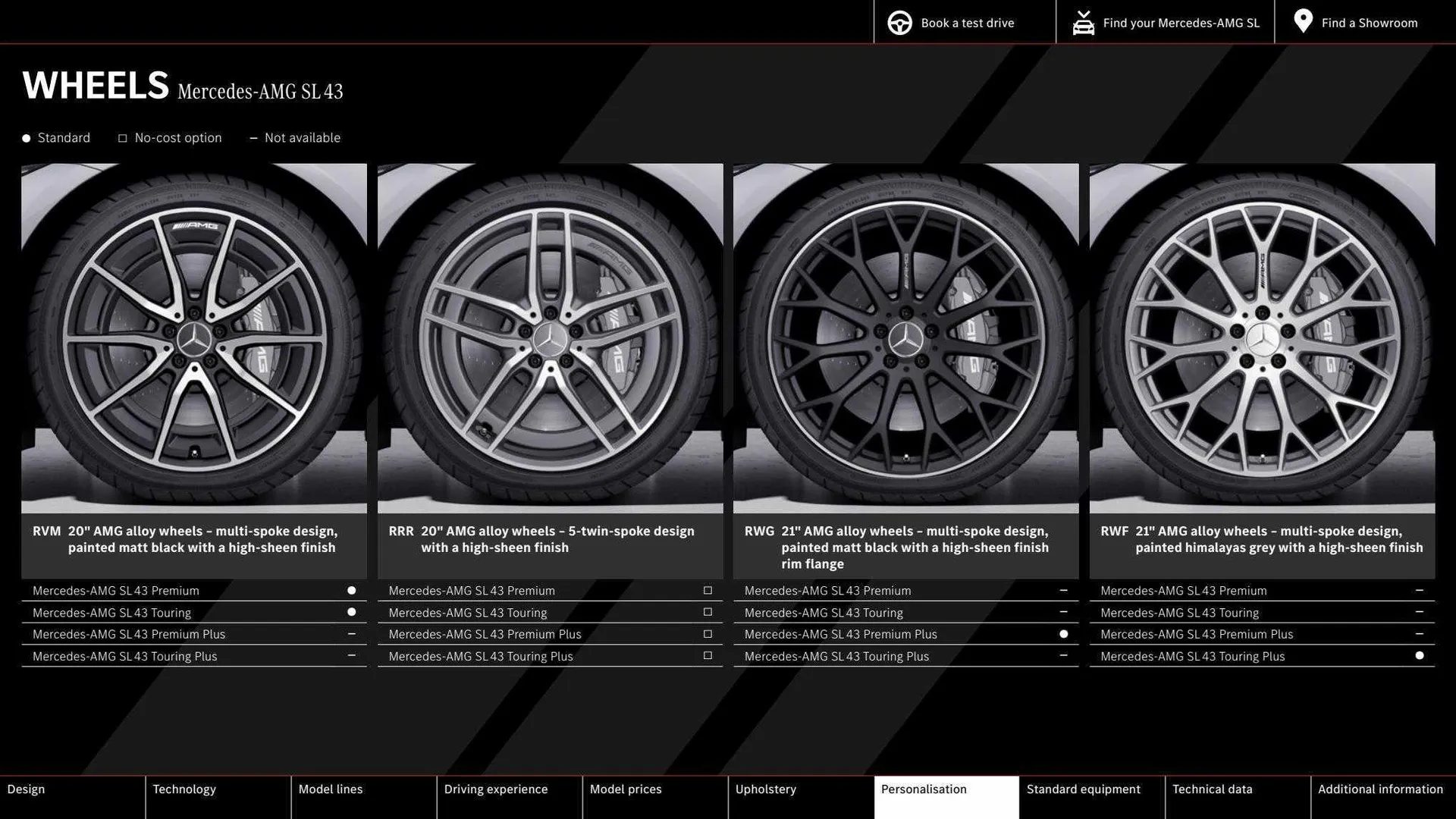Screen dimensions: 1456x819
Task: Click the car transporter icon near top navigation
Action: 1084,22
